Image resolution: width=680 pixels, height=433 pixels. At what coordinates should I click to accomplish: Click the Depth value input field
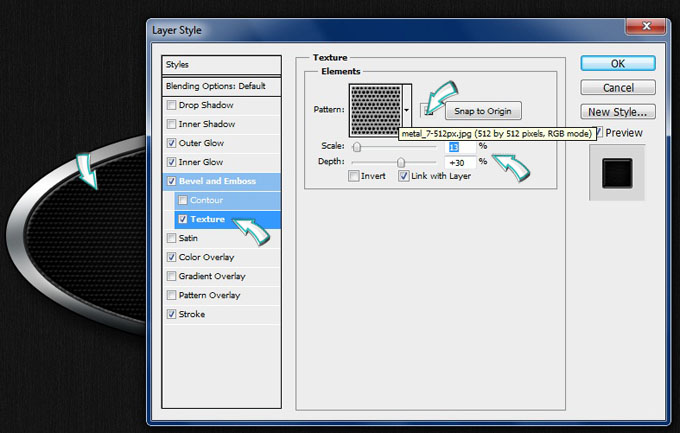(x=460, y=162)
